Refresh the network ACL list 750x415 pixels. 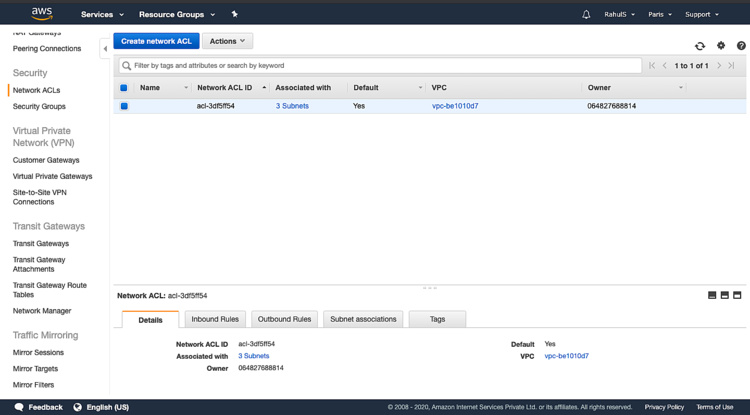tap(700, 46)
